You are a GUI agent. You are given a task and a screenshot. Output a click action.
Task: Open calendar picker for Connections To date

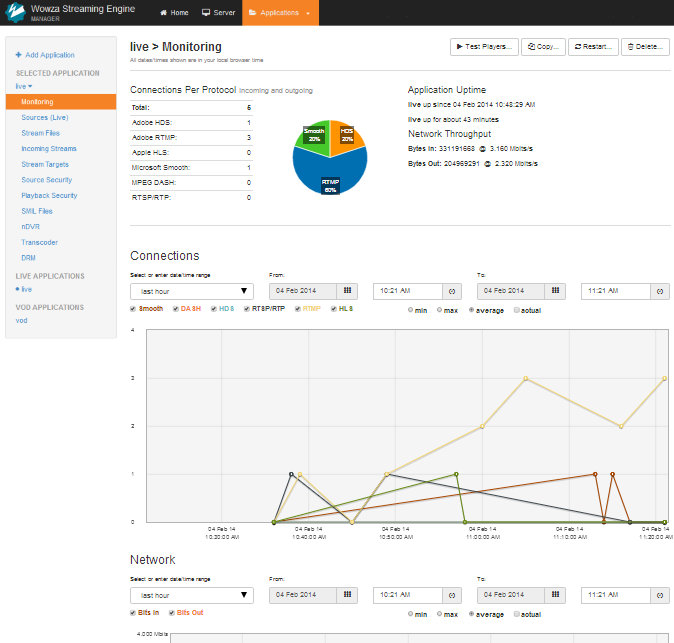pyautogui.click(x=555, y=291)
